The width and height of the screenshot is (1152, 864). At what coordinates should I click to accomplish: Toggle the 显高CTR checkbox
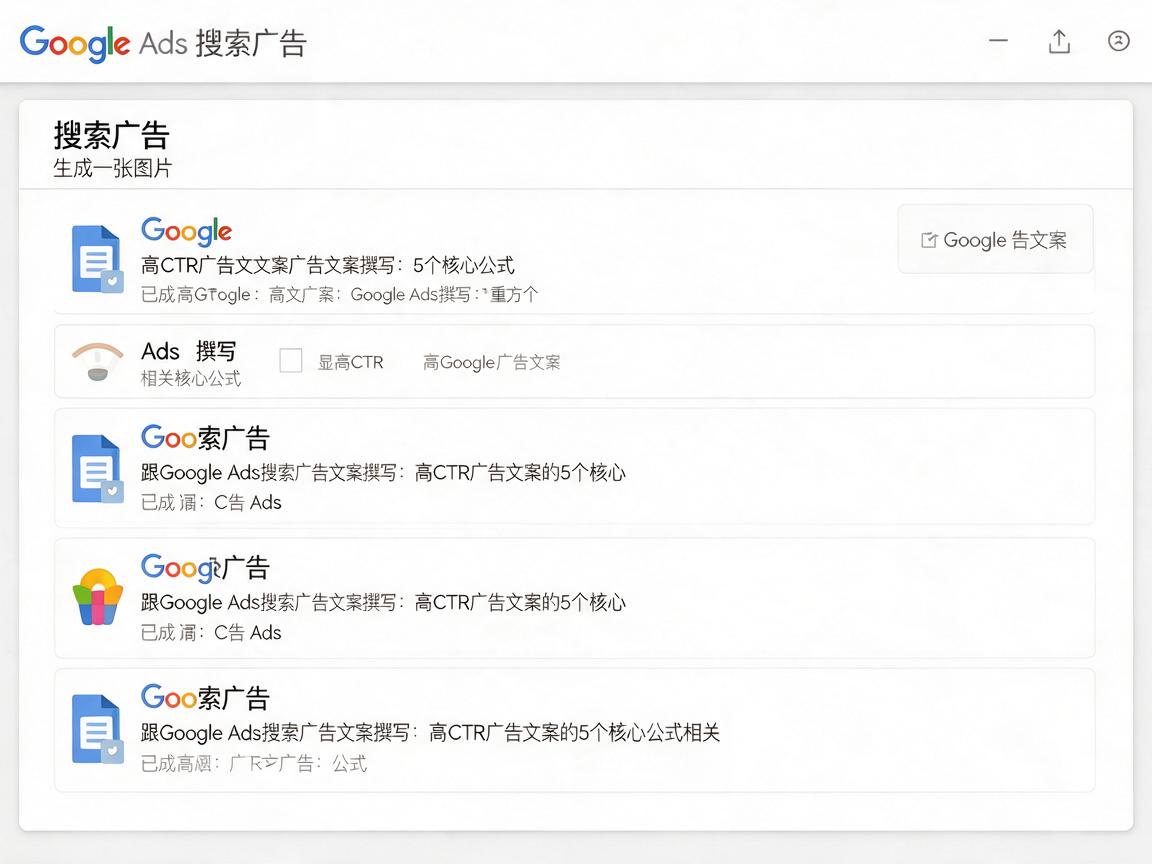pos(291,361)
